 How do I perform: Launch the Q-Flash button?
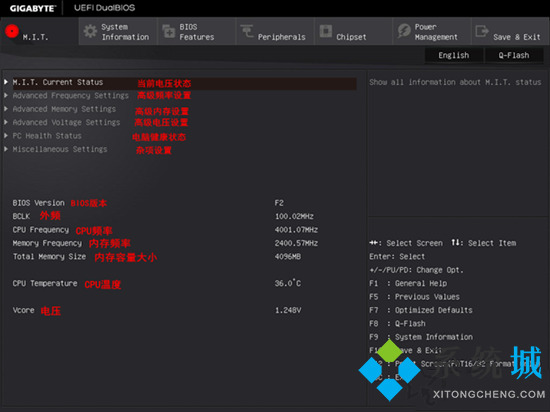pyautogui.click(x=514, y=55)
